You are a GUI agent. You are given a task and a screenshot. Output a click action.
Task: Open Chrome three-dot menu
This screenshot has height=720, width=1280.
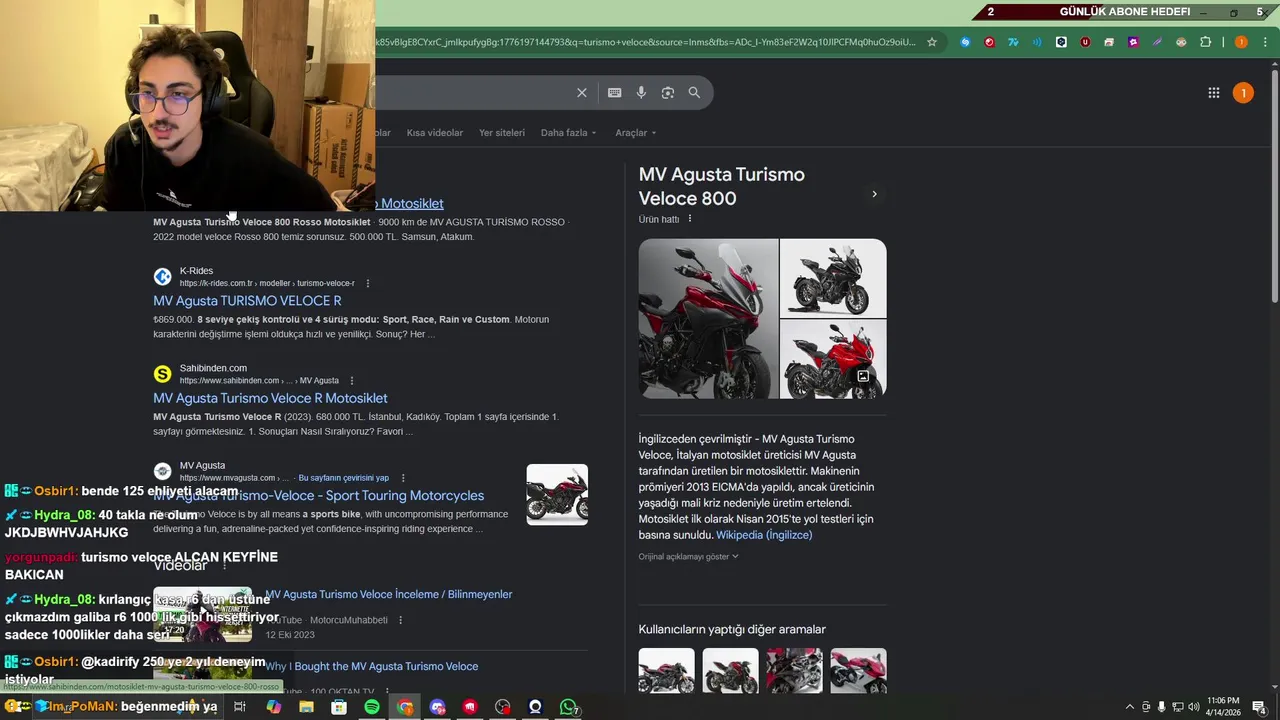(1265, 42)
